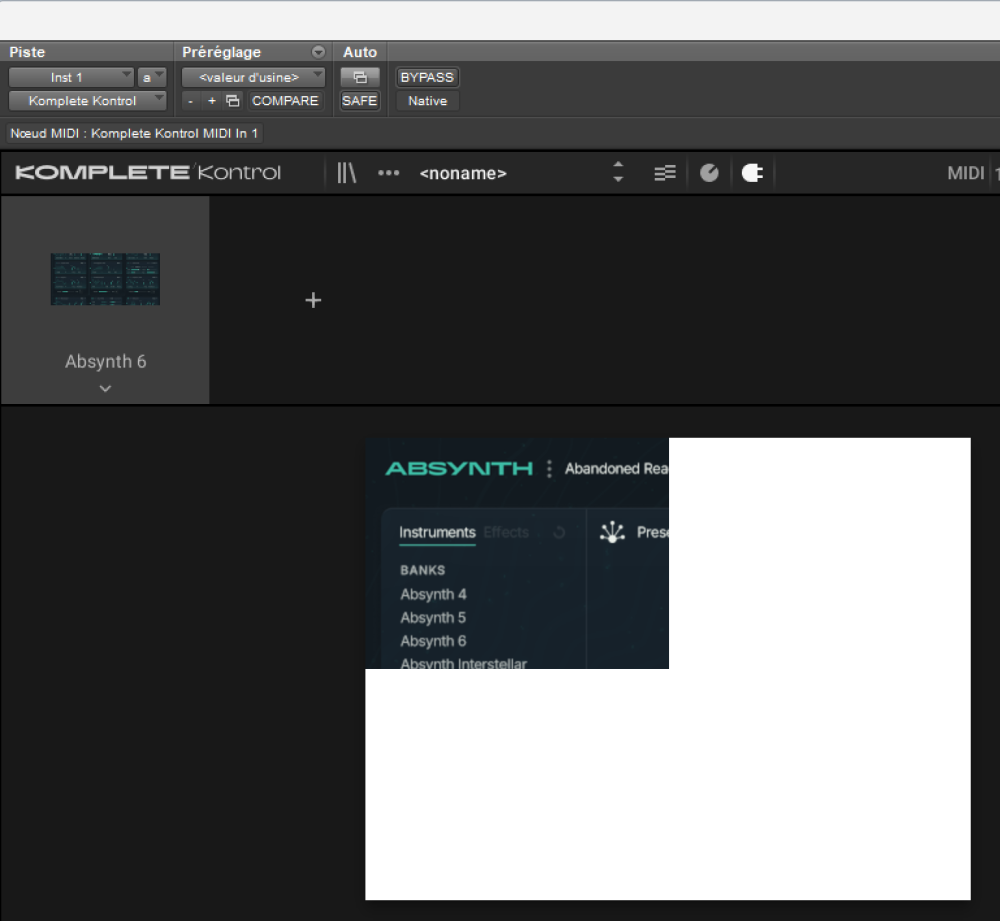Open the Préréglage settings menu arrow
The height and width of the screenshot is (921, 1000).
[318, 52]
